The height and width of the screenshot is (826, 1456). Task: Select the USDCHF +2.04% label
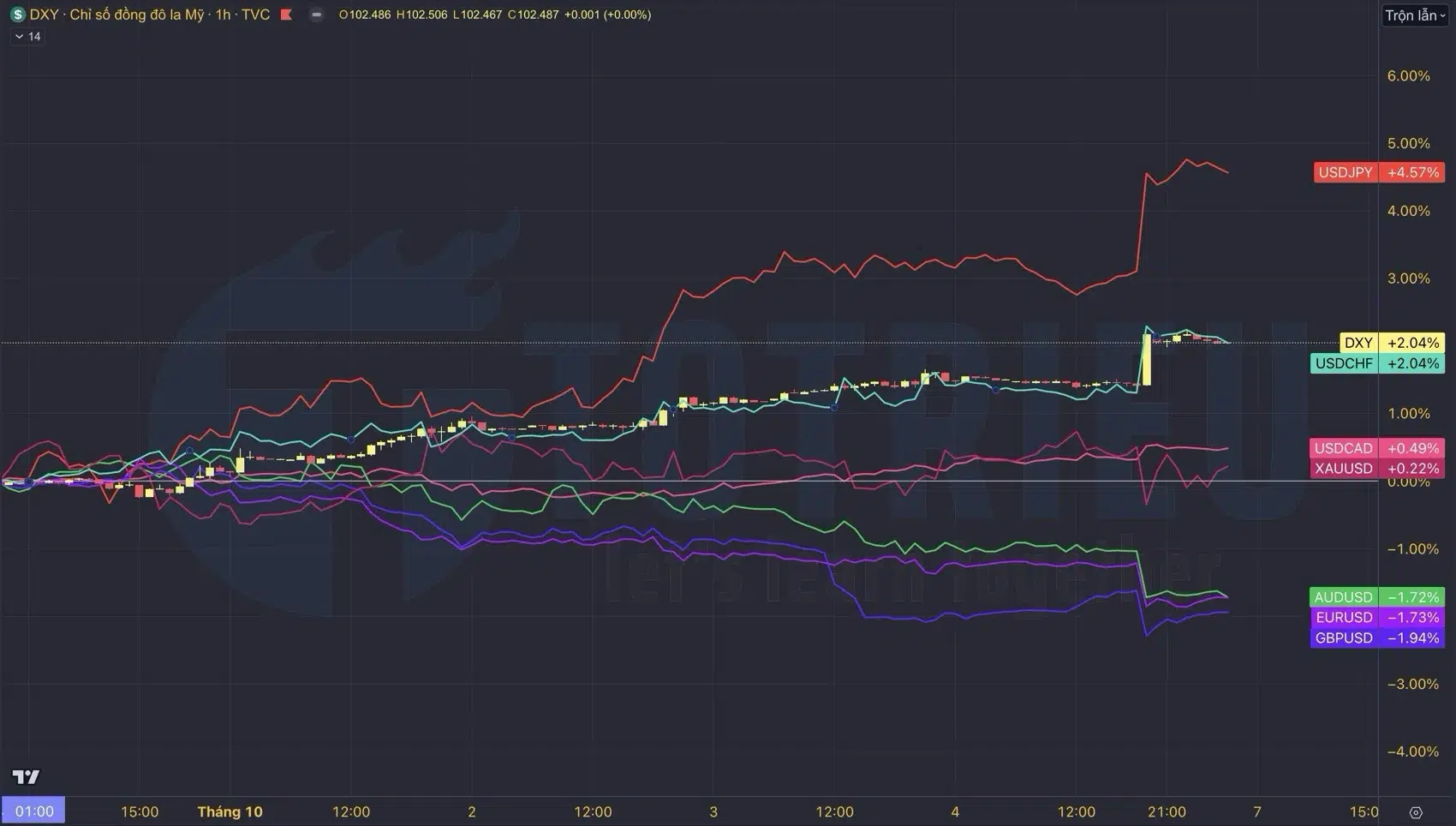(x=1377, y=363)
